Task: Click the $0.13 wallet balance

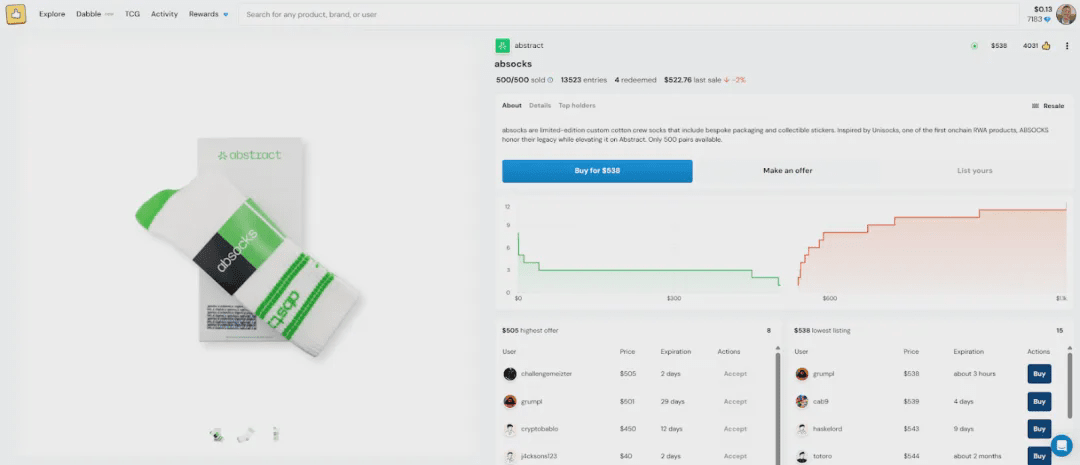Action: pyautogui.click(x=1043, y=9)
